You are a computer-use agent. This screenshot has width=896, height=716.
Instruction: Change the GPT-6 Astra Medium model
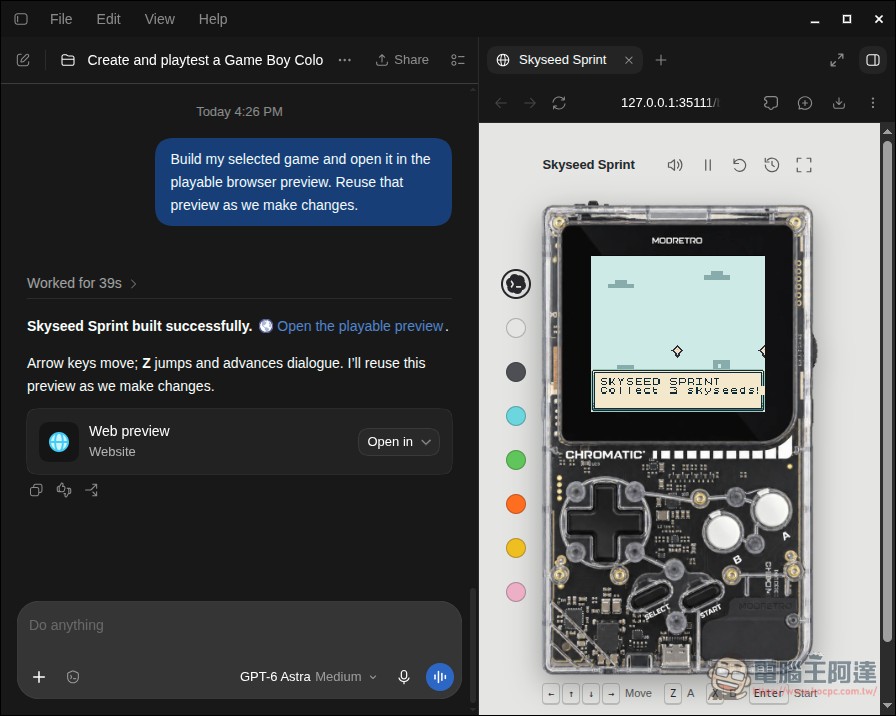coord(308,677)
